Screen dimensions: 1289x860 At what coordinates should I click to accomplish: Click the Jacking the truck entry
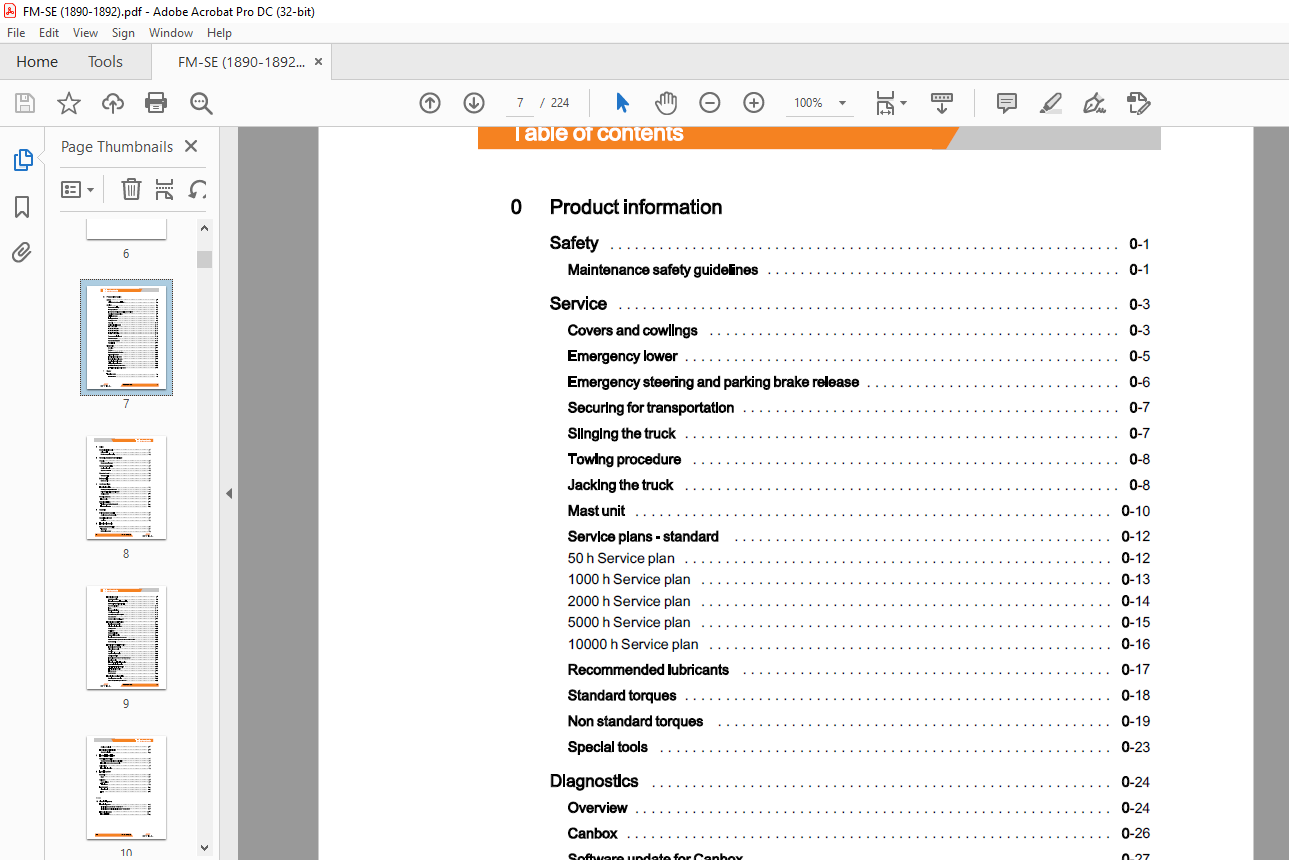coord(621,485)
